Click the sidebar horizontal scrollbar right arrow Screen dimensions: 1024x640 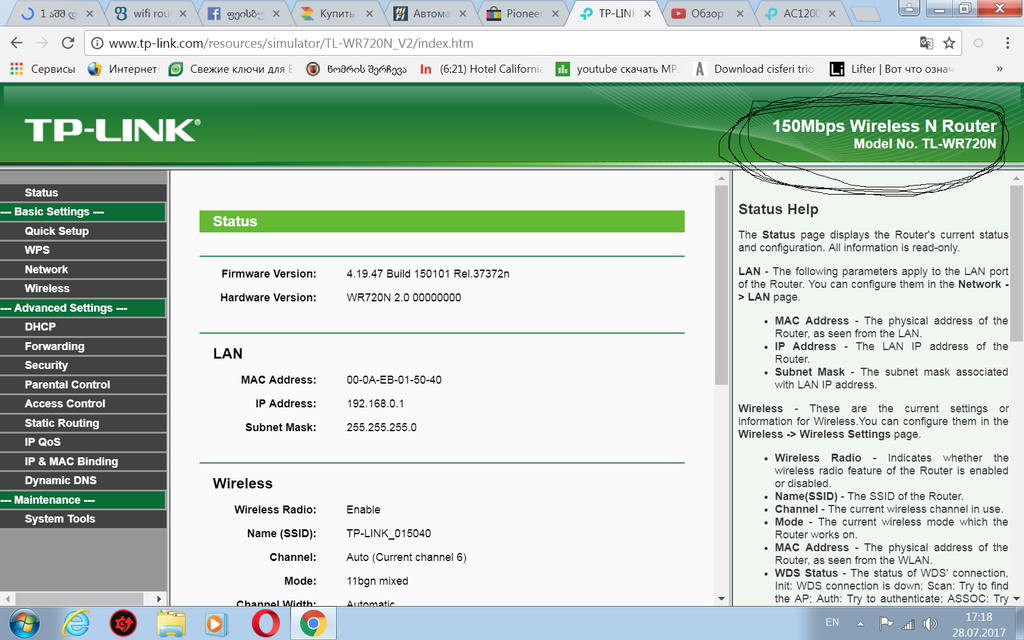[159, 598]
